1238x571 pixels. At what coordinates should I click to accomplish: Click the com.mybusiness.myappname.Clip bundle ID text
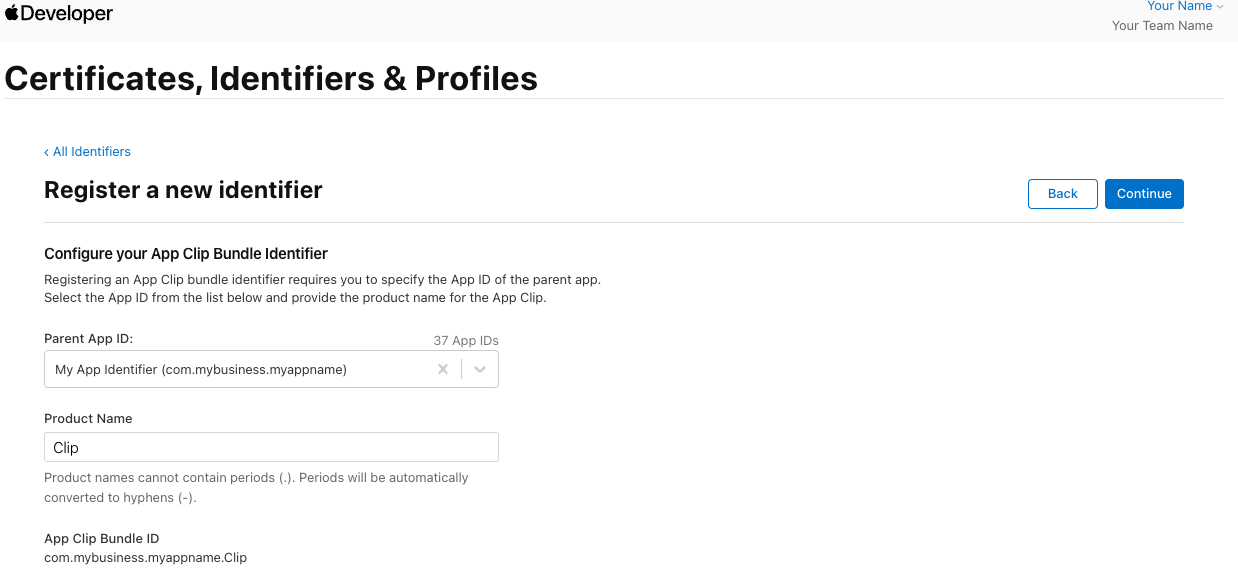(x=145, y=557)
